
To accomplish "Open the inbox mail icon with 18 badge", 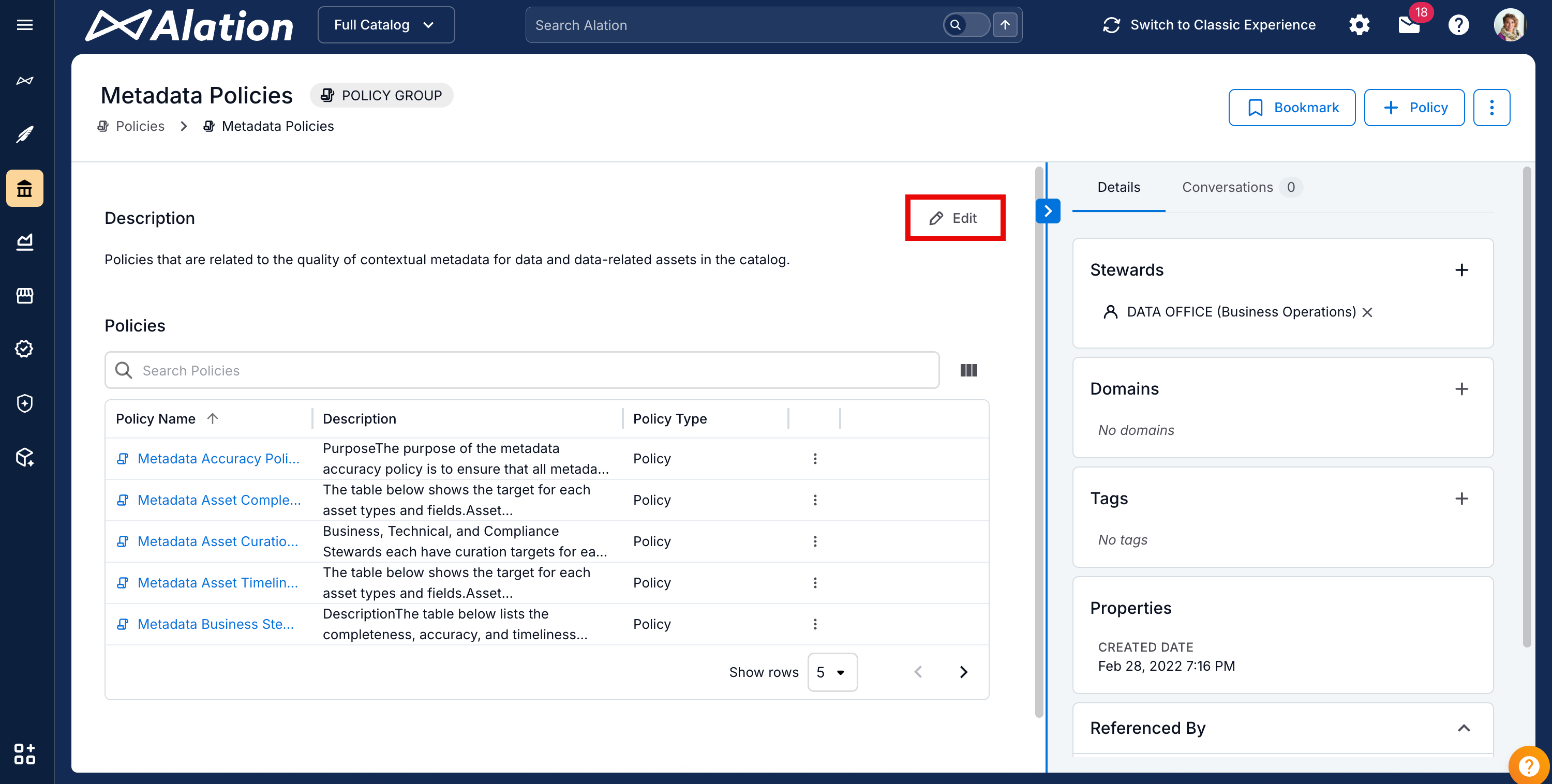I will pyautogui.click(x=1409, y=25).
